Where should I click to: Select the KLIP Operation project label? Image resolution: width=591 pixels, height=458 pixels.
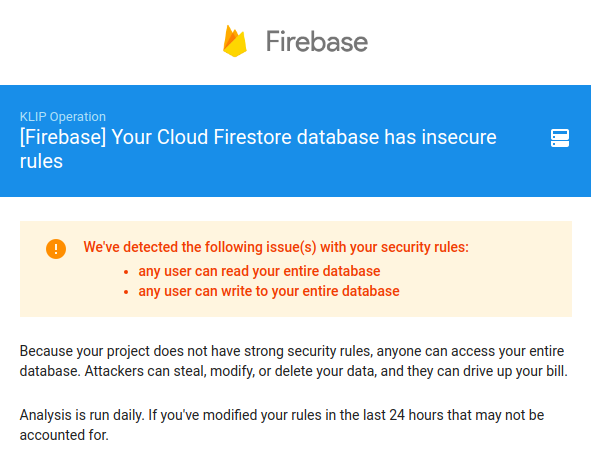click(x=63, y=117)
